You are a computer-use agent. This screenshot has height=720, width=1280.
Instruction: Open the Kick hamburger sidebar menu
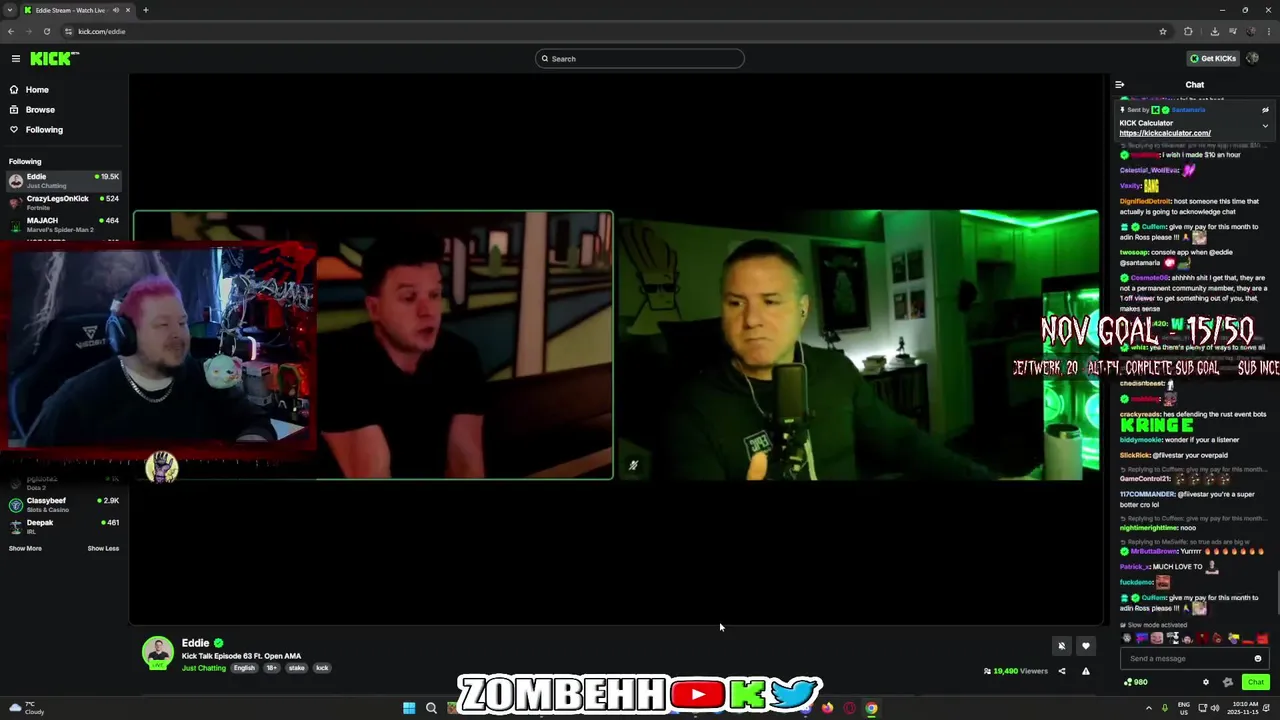click(15, 59)
